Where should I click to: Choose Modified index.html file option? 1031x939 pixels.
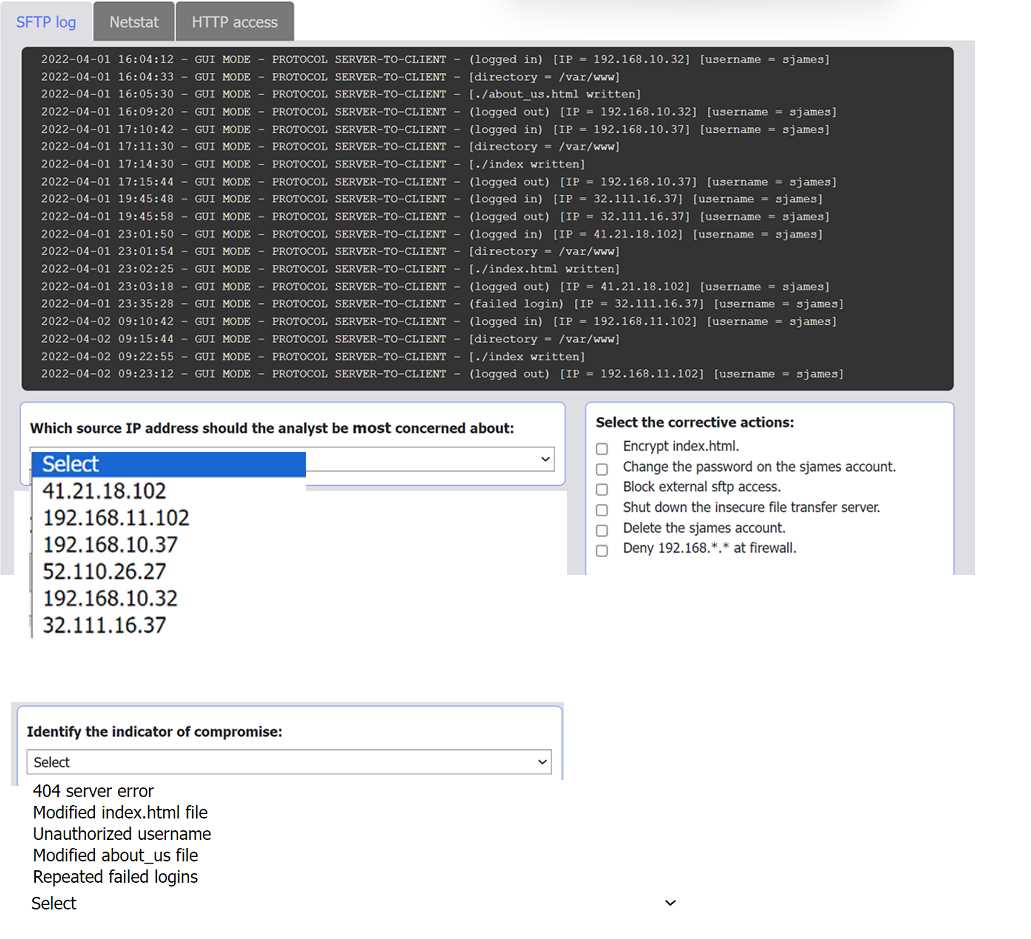click(120, 813)
